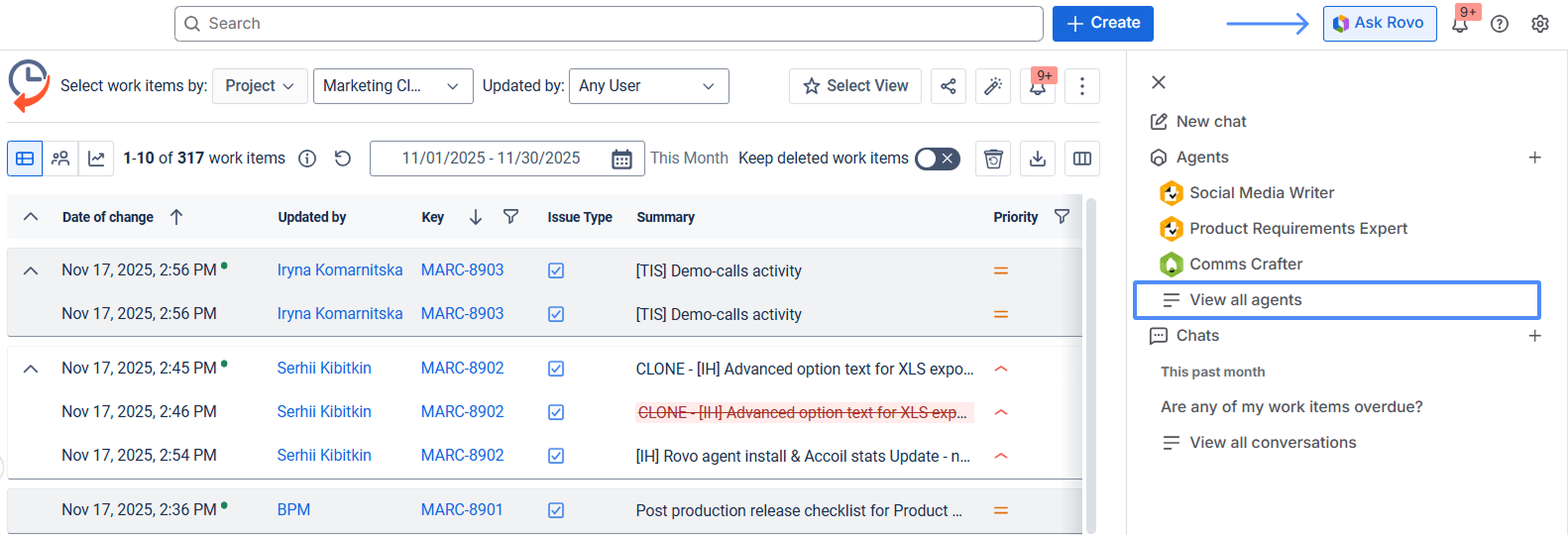Viewport: 1568px width, 535px height.
Task: Switch to the users view icon
Action: pos(60,159)
